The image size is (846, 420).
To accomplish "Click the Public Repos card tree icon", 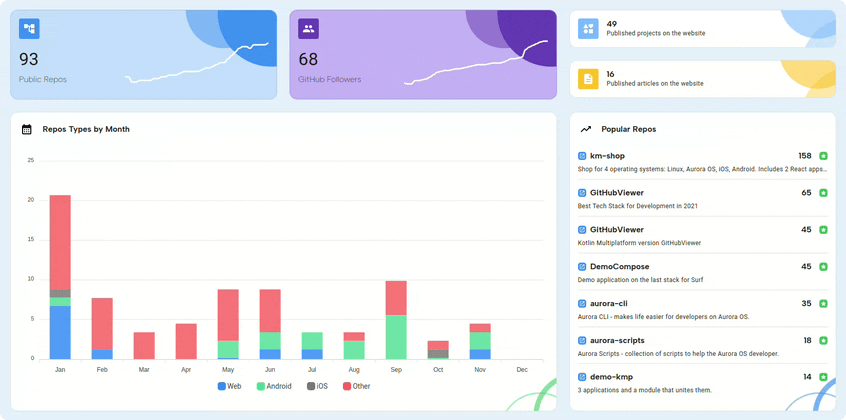I will [x=29, y=29].
